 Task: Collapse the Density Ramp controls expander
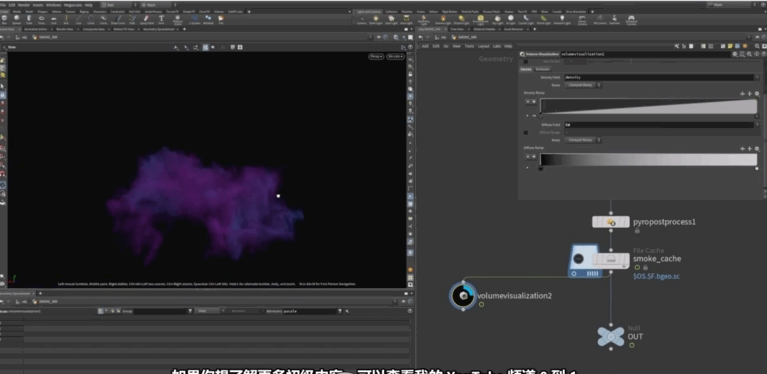pyautogui.click(x=527, y=116)
